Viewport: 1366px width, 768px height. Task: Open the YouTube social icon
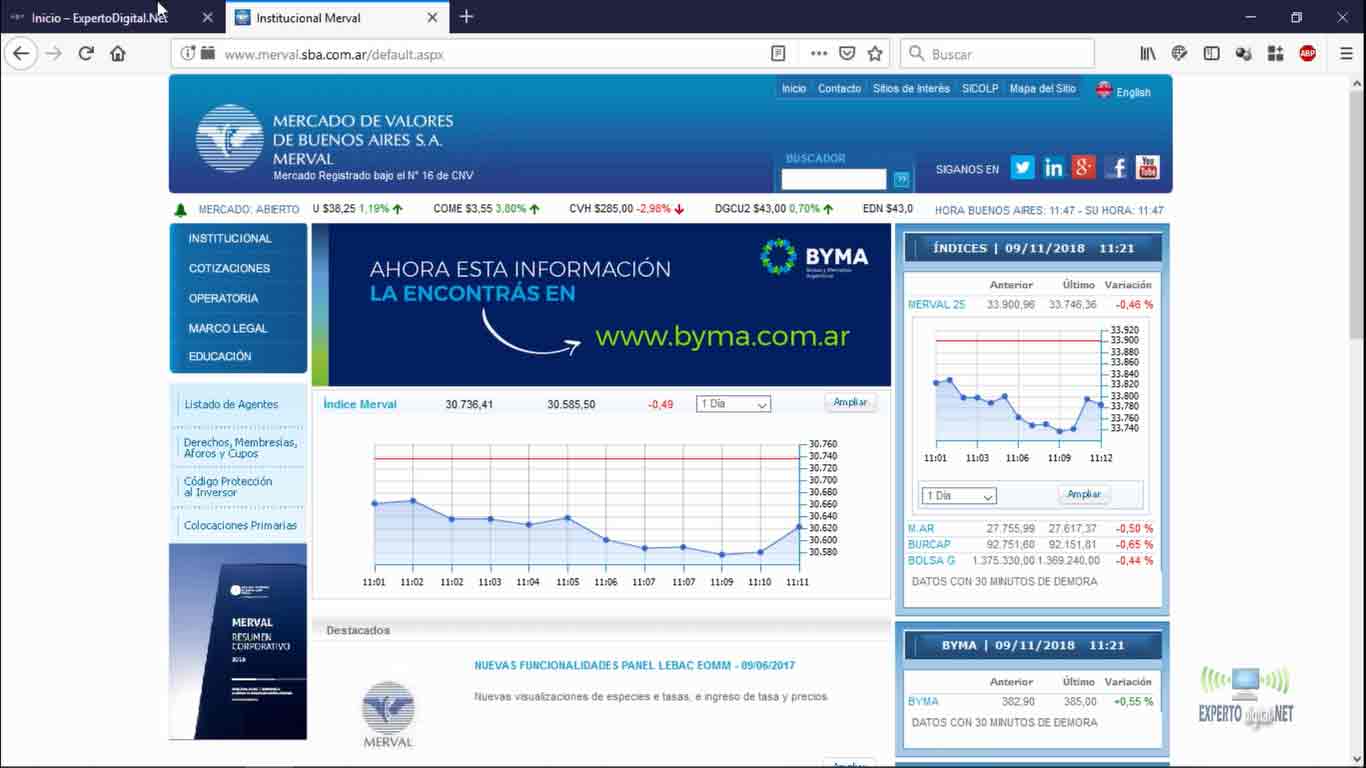[x=1148, y=168]
